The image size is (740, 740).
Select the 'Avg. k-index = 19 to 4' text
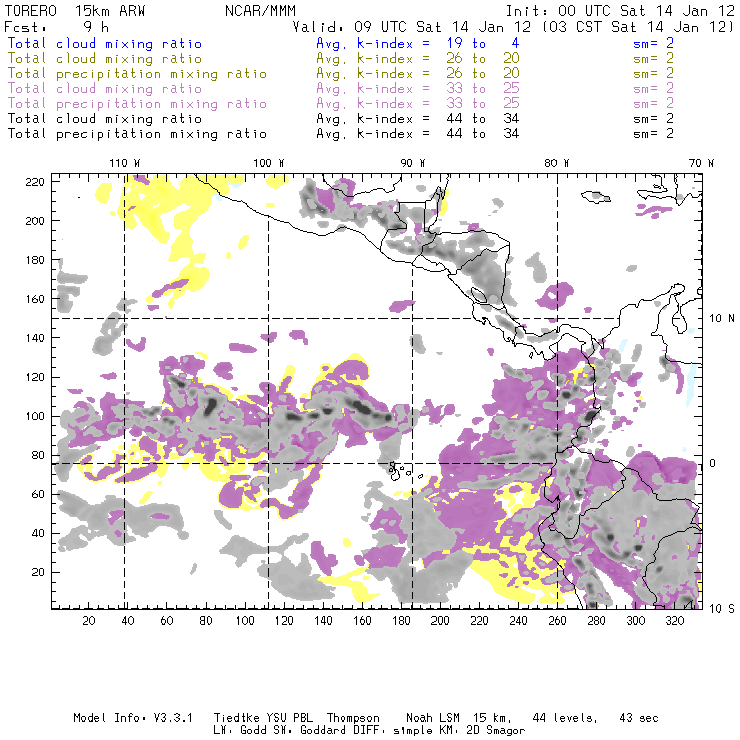click(418, 43)
